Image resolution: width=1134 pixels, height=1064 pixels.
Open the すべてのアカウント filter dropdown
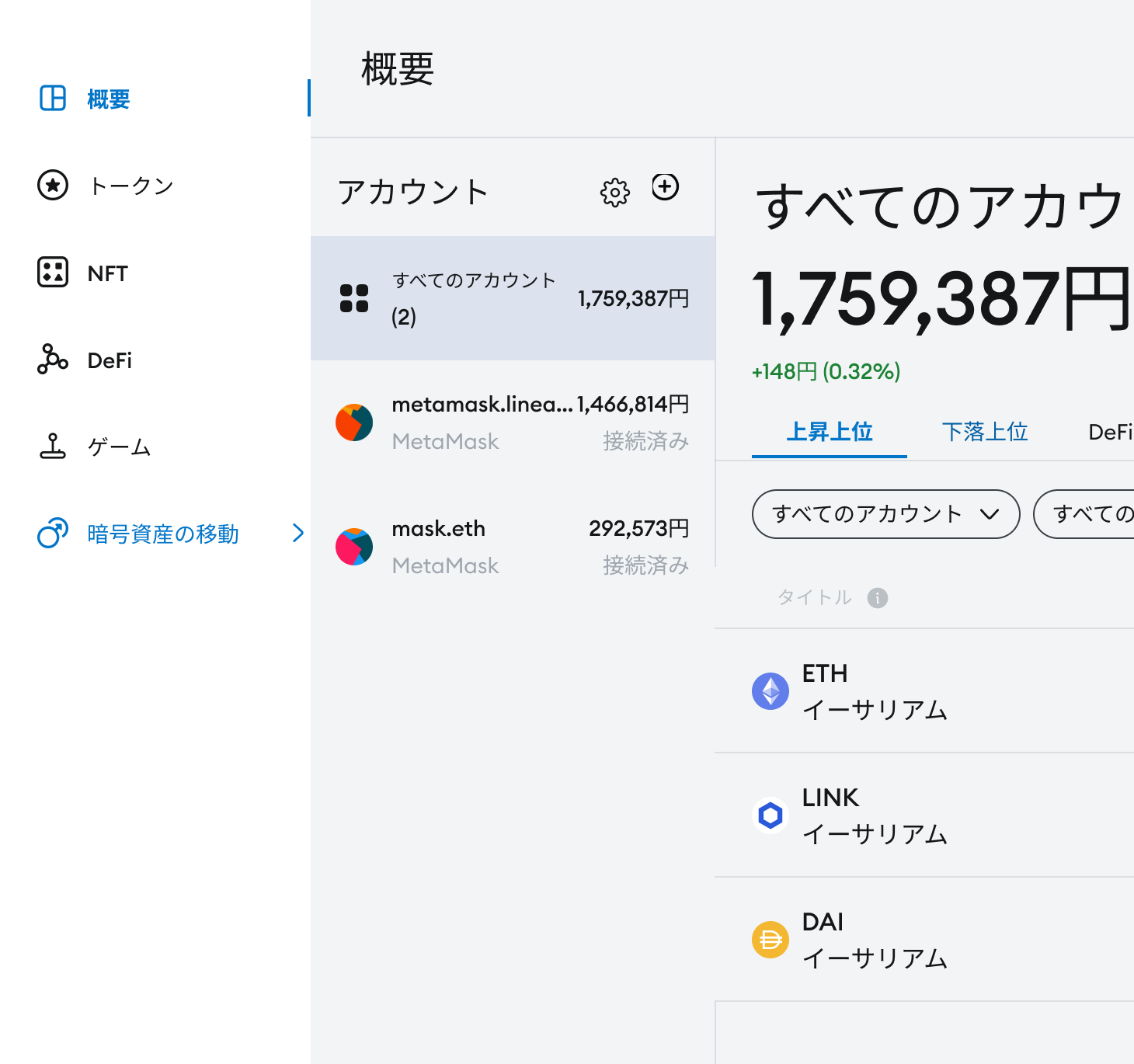pyautogui.click(x=885, y=513)
